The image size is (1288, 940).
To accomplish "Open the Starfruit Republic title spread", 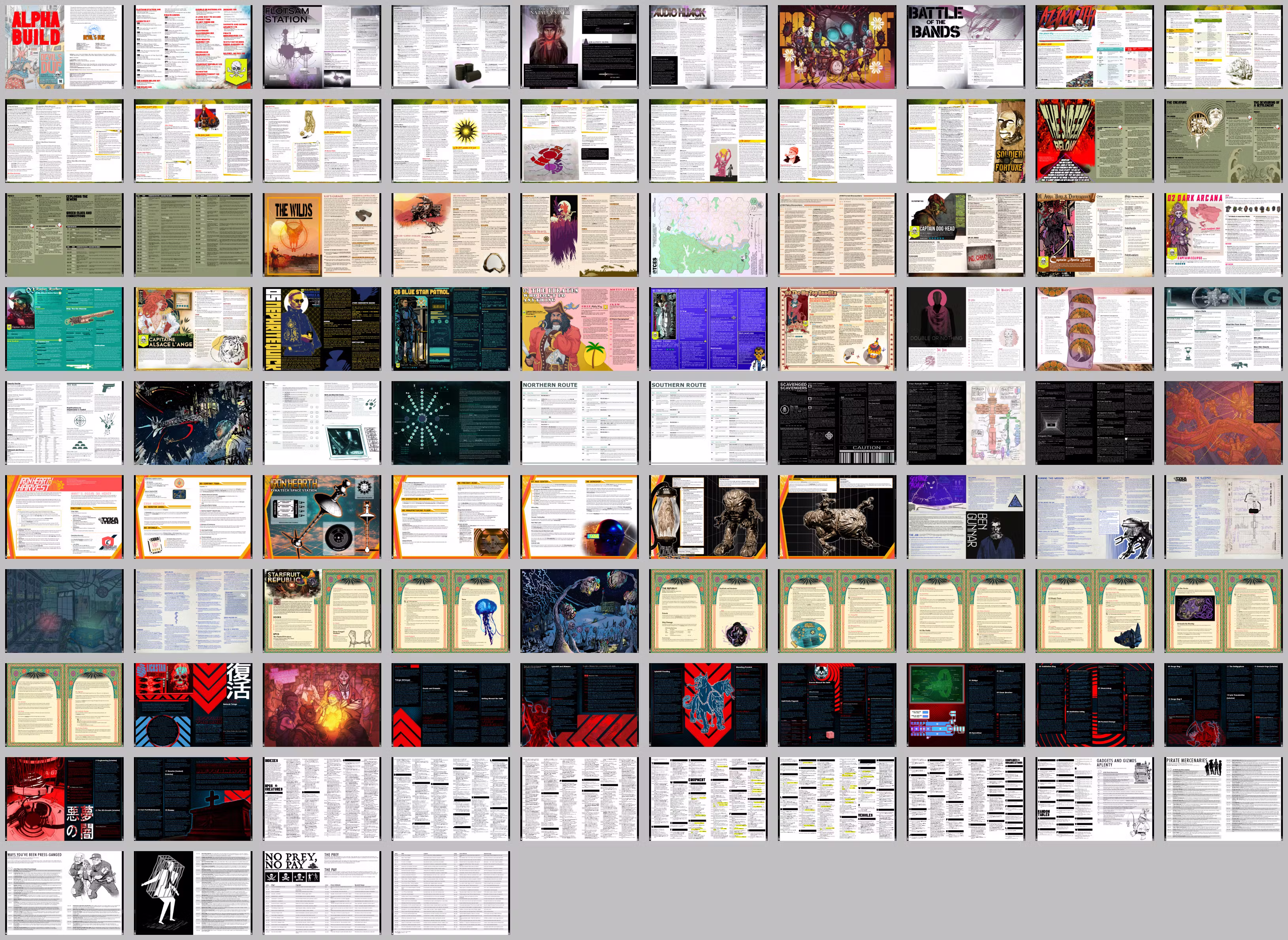I will pyautogui.click(x=322, y=611).
